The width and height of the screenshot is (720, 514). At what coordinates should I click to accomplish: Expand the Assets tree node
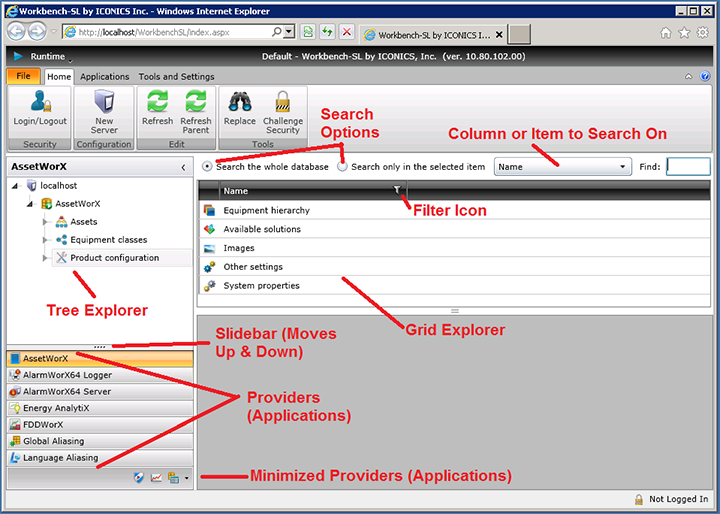pyautogui.click(x=45, y=222)
